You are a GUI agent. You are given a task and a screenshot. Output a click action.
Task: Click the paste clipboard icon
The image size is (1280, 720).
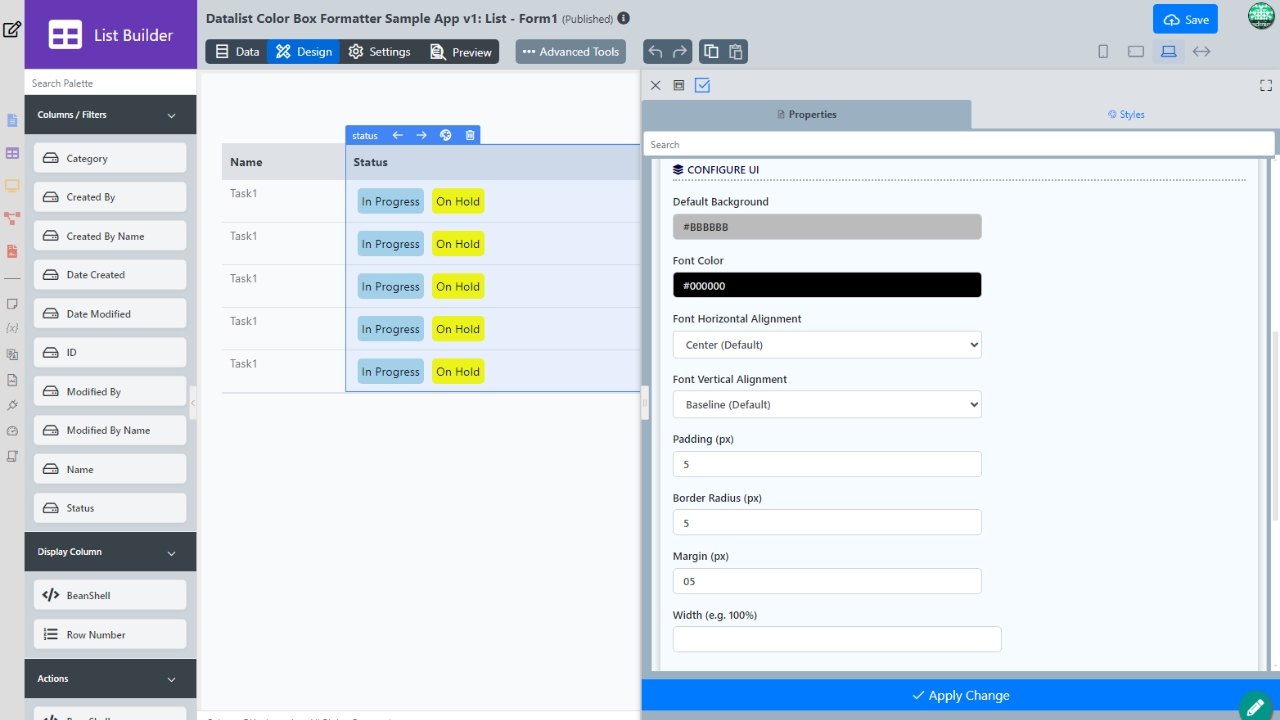pyautogui.click(x=735, y=52)
